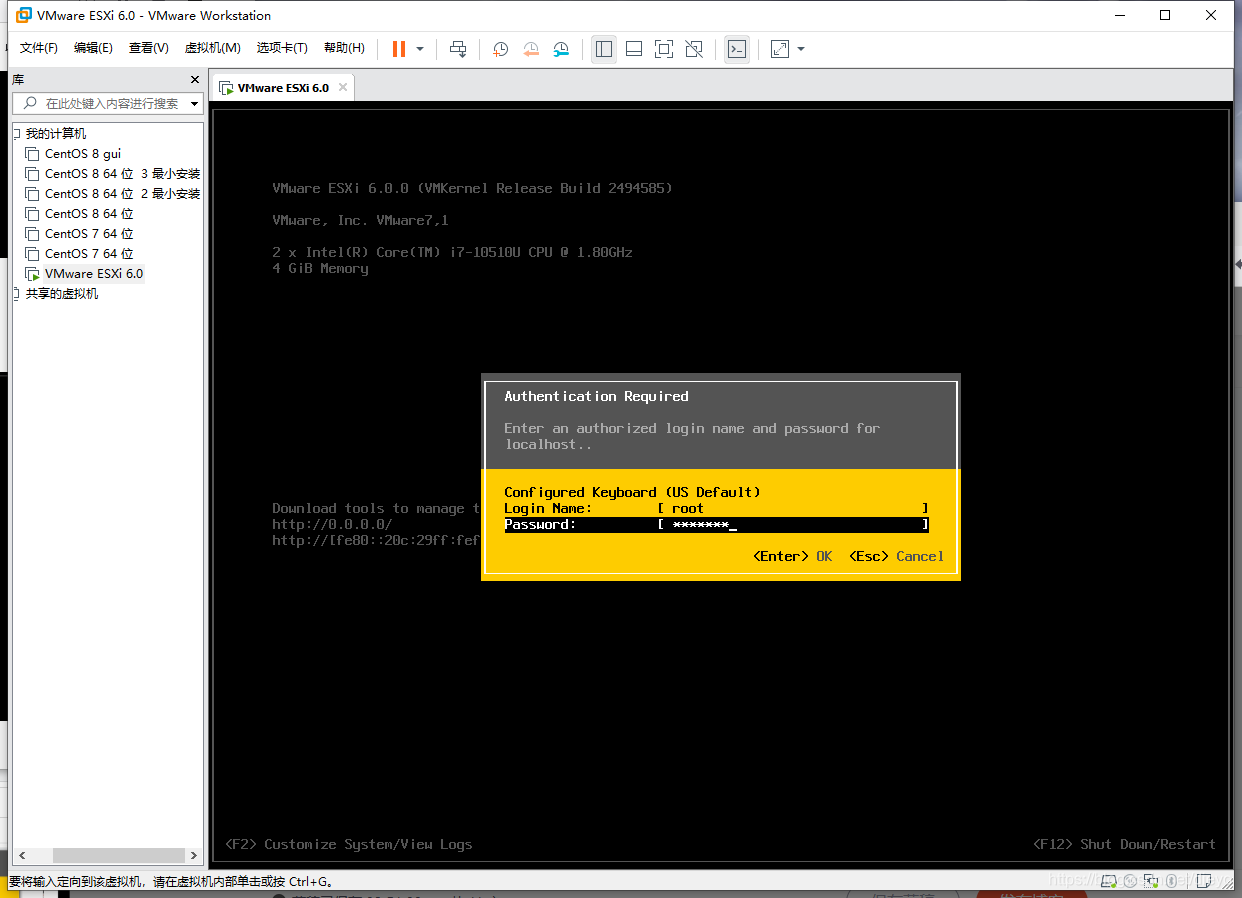Open the 选项卡(T) menu
The width and height of the screenshot is (1242, 898).
pyautogui.click(x=282, y=48)
